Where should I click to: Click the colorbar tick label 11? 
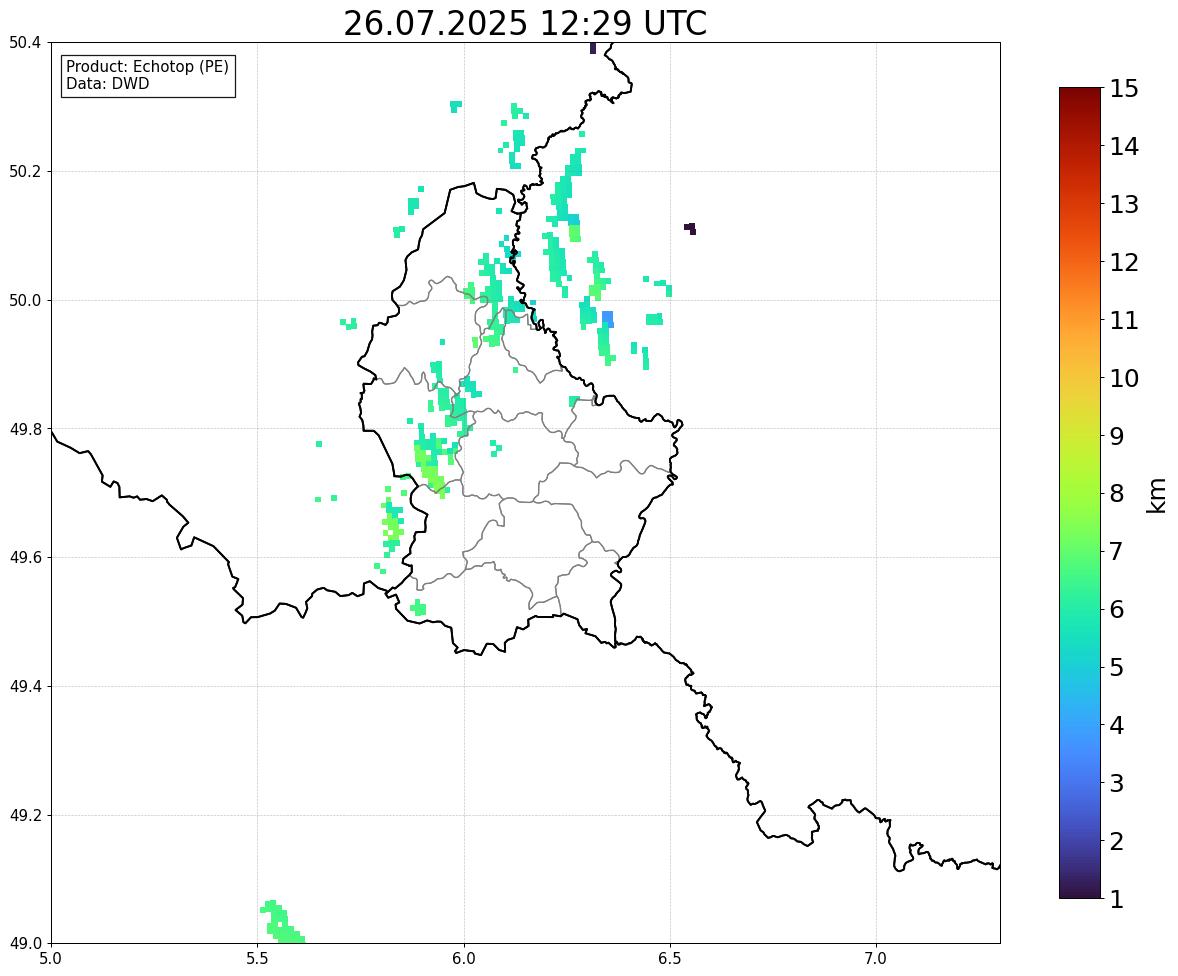coord(1124,320)
